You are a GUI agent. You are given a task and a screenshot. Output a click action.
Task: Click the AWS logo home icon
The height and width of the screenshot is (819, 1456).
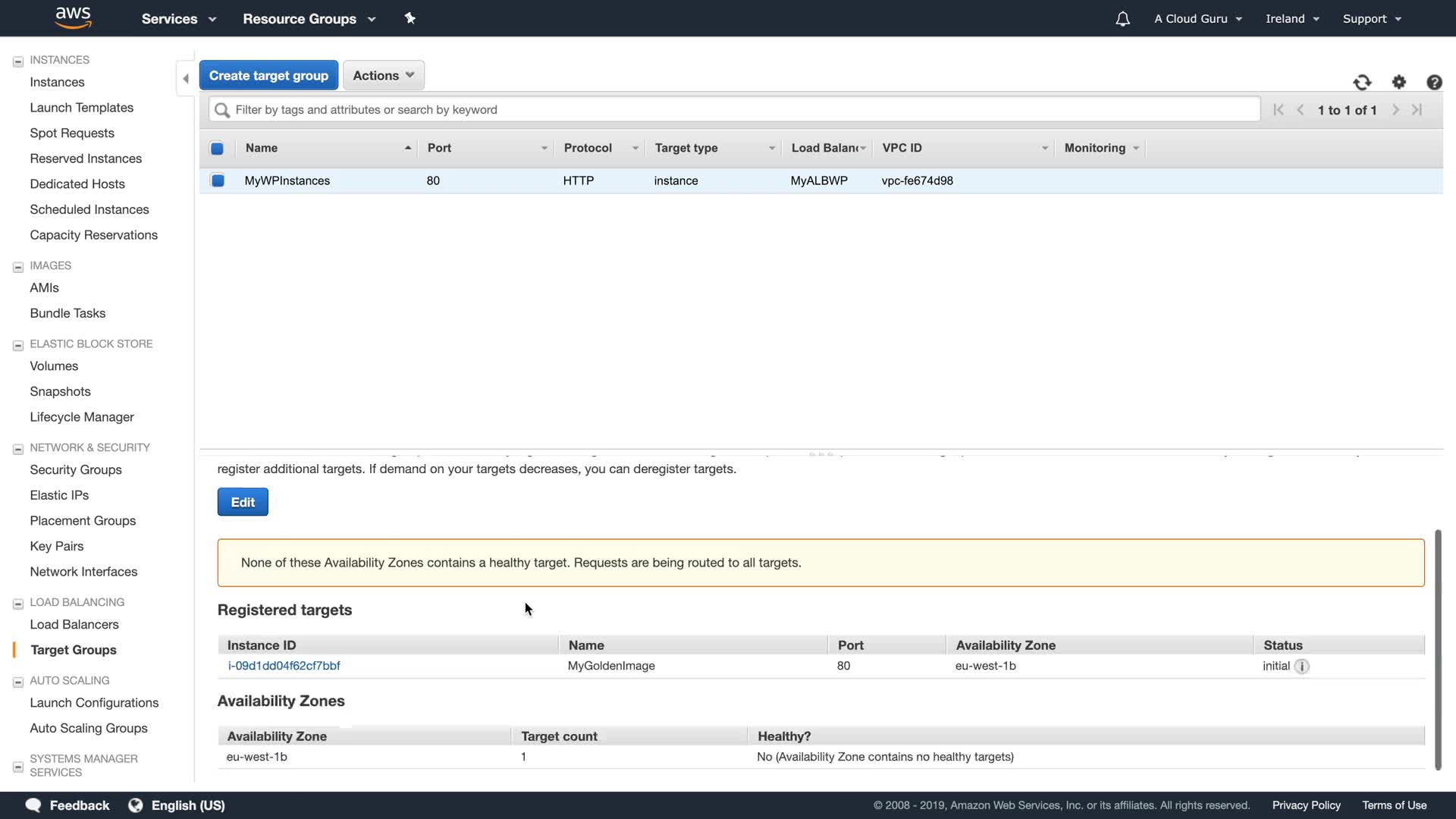[73, 17]
